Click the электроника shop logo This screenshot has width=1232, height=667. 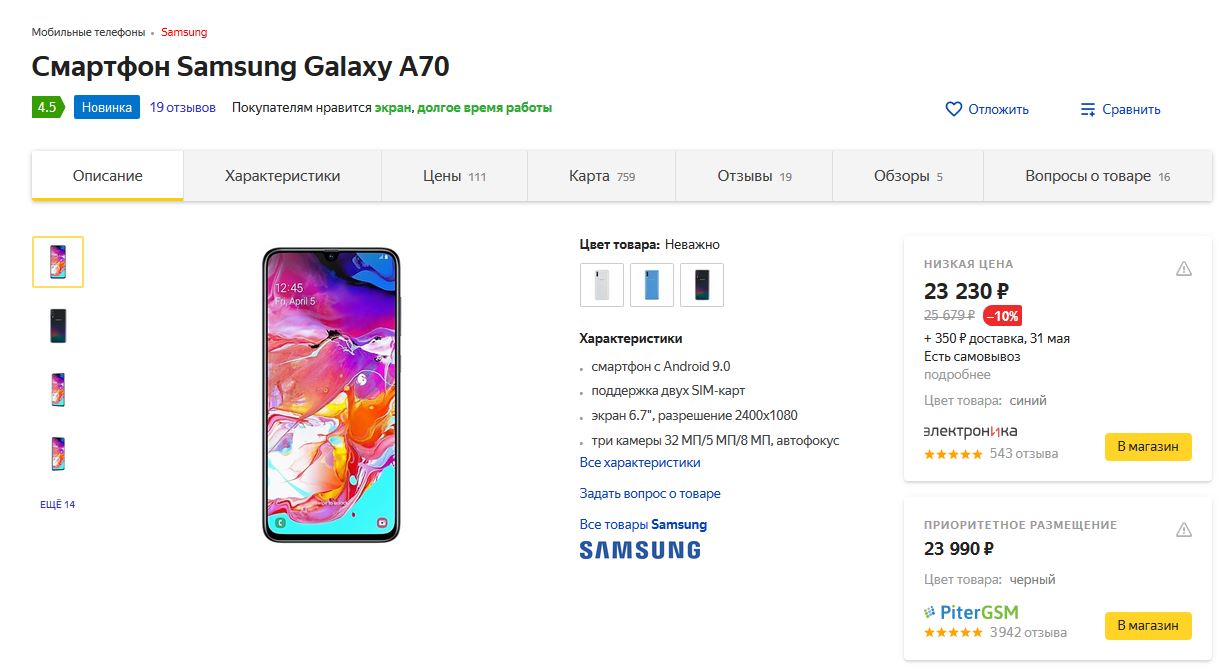970,431
